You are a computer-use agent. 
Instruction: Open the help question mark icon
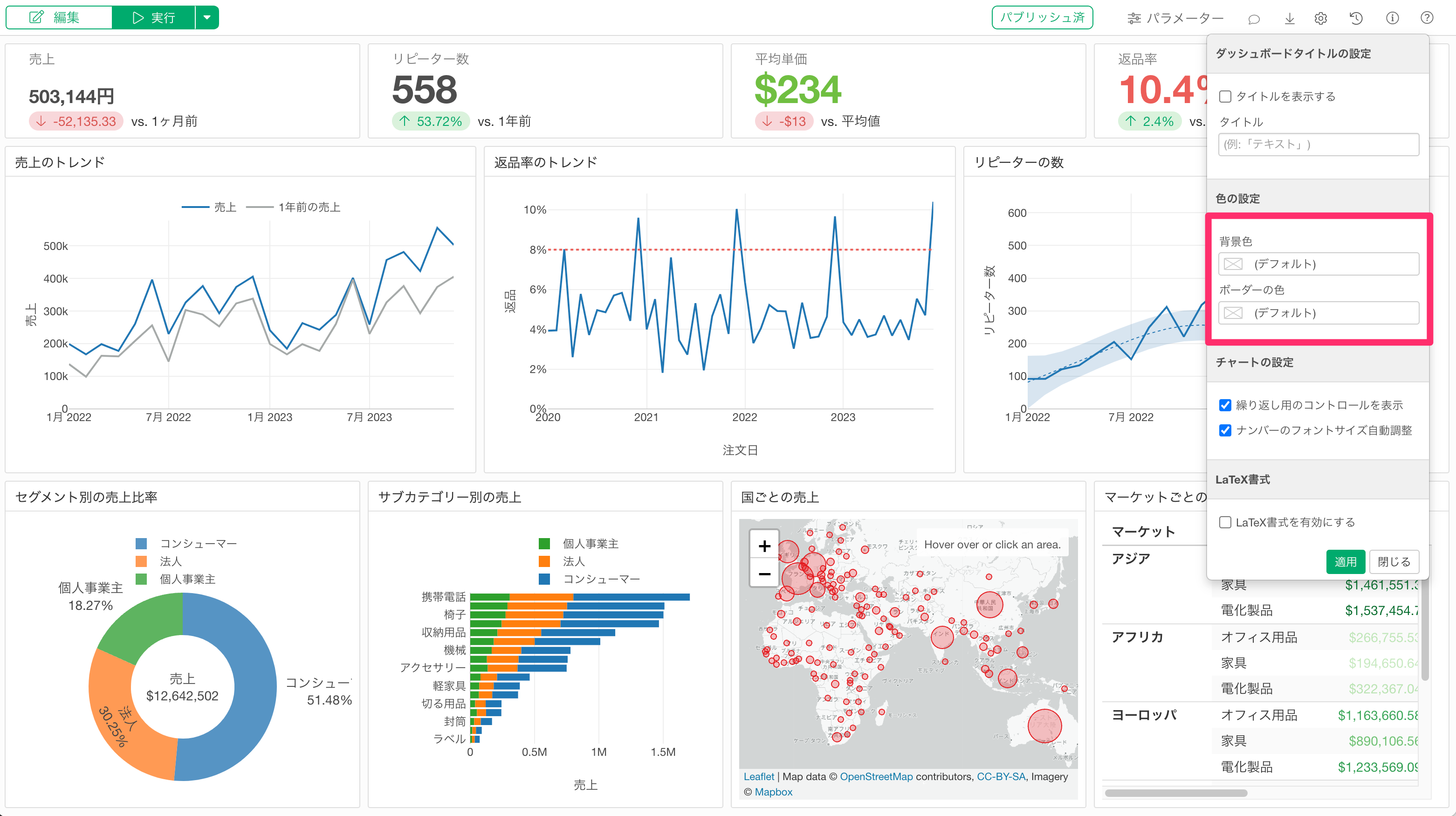(1427, 19)
